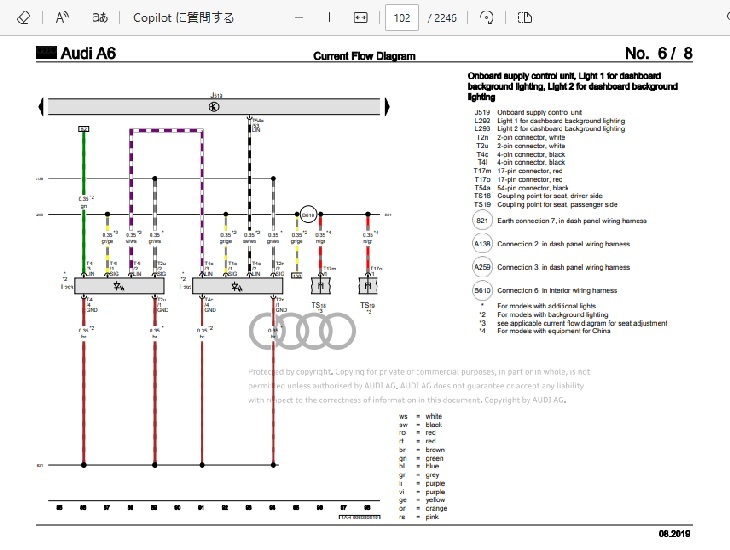Click Connection 2 in dash panel wiring harness
The width and height of the screenshot is (730, 550).
pyautogui.click(x=563, y=244)
